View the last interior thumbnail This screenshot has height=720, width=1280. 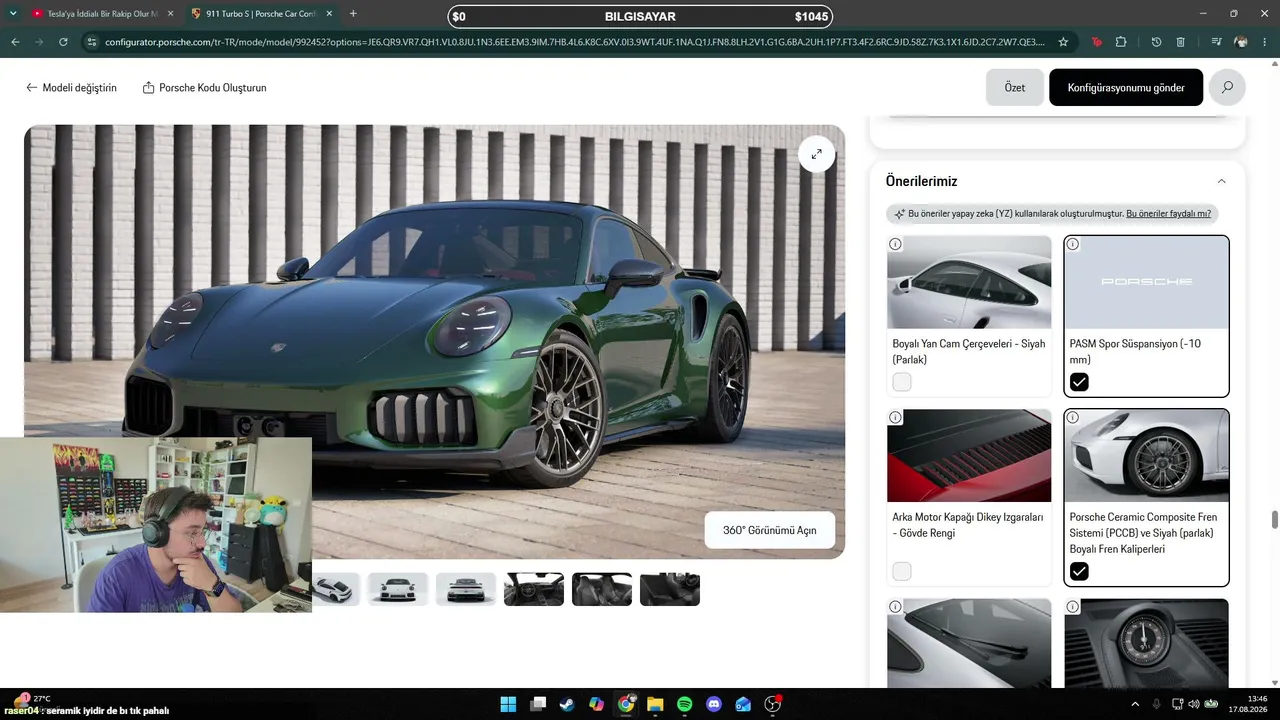click(670, 589)
